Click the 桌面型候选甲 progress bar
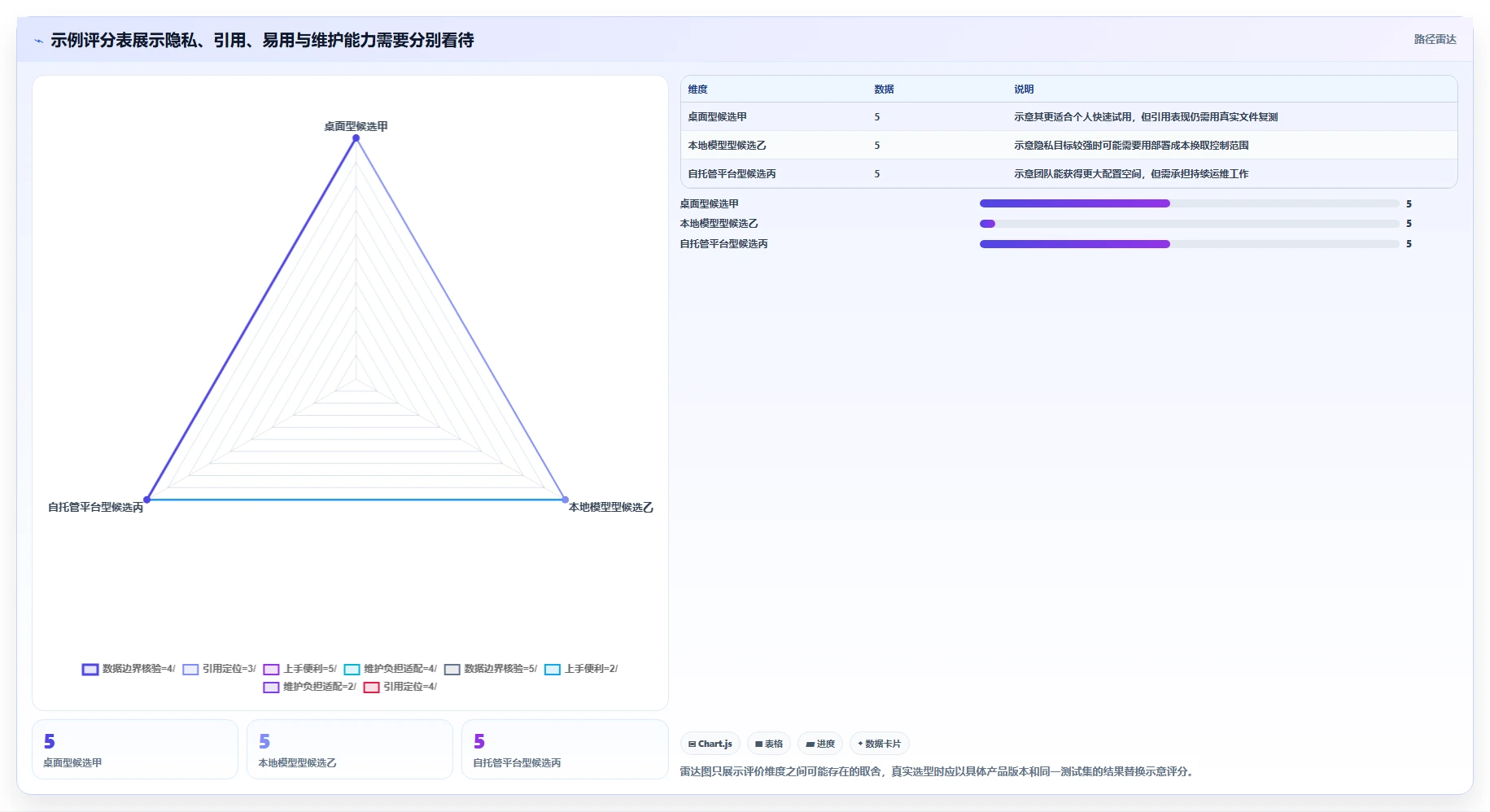The height and width of the screenshot is (812, 1490). pyautogui.click(x=1189, y=203)
